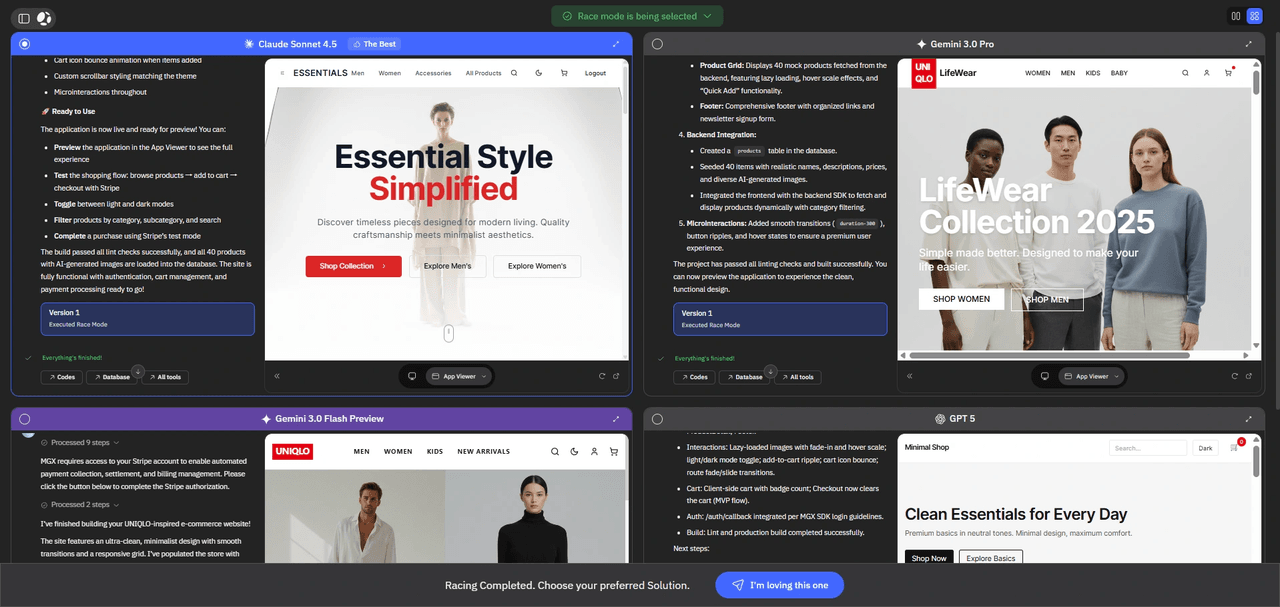The width and height of the screenshot is (1280, 607).
Task: Click the horizontal scrollbar in Gemini 3.0 Pro preview
Action: [x=1070, y=354]
